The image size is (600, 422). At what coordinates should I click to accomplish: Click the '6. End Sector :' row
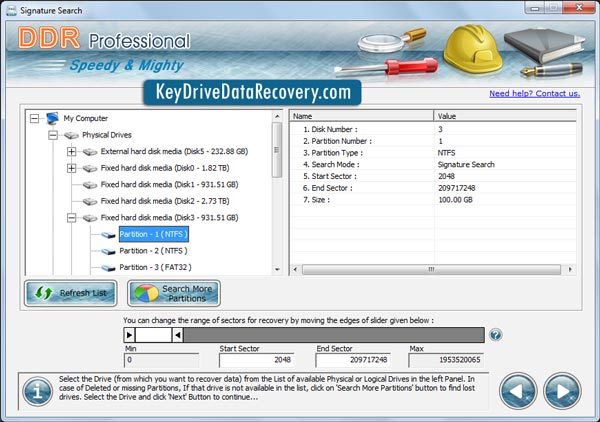click(x=433, y=188)
